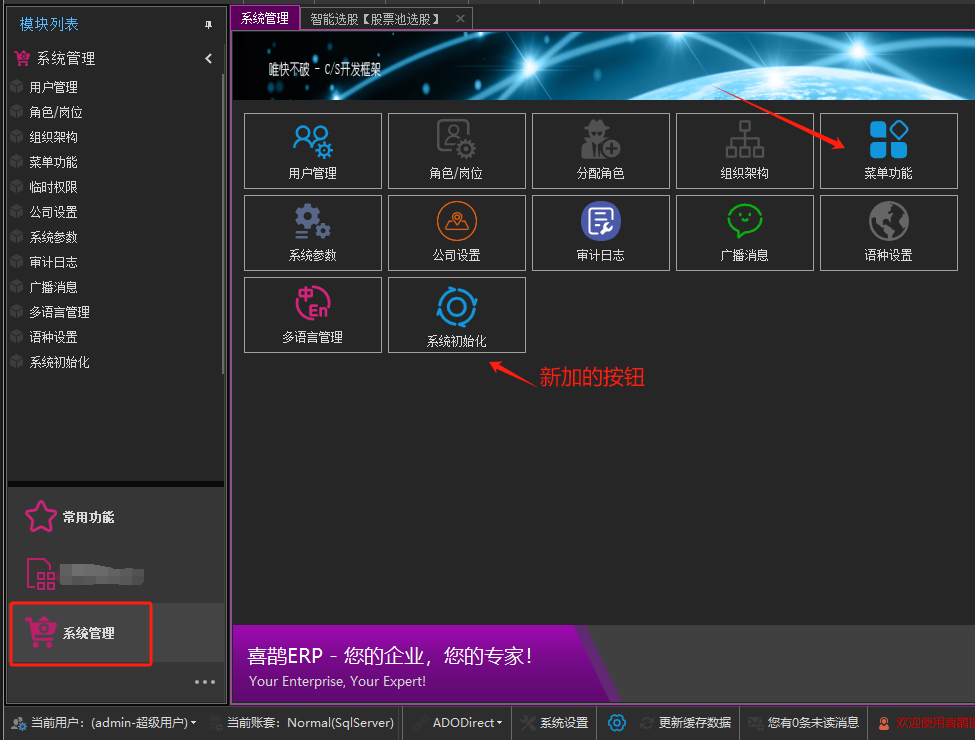
Task: Select 用户管理 in the module tree
Action: [53, 87]
